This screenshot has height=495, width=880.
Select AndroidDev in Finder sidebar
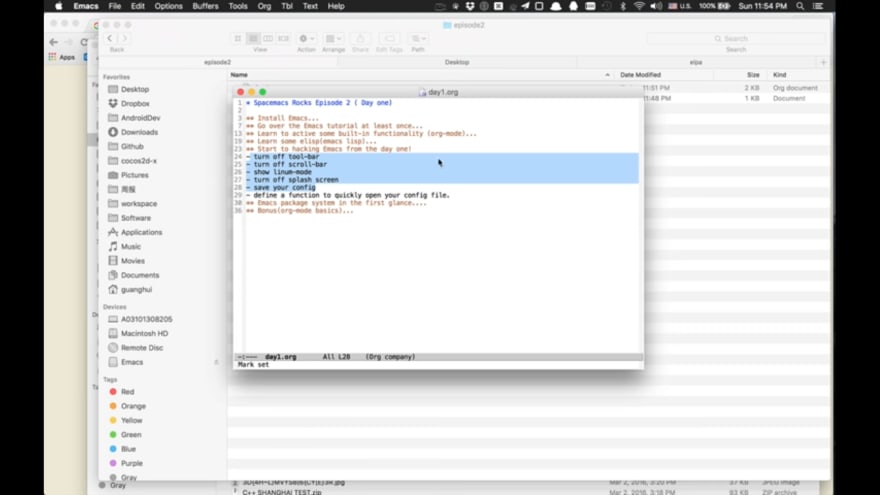[140, 118]
